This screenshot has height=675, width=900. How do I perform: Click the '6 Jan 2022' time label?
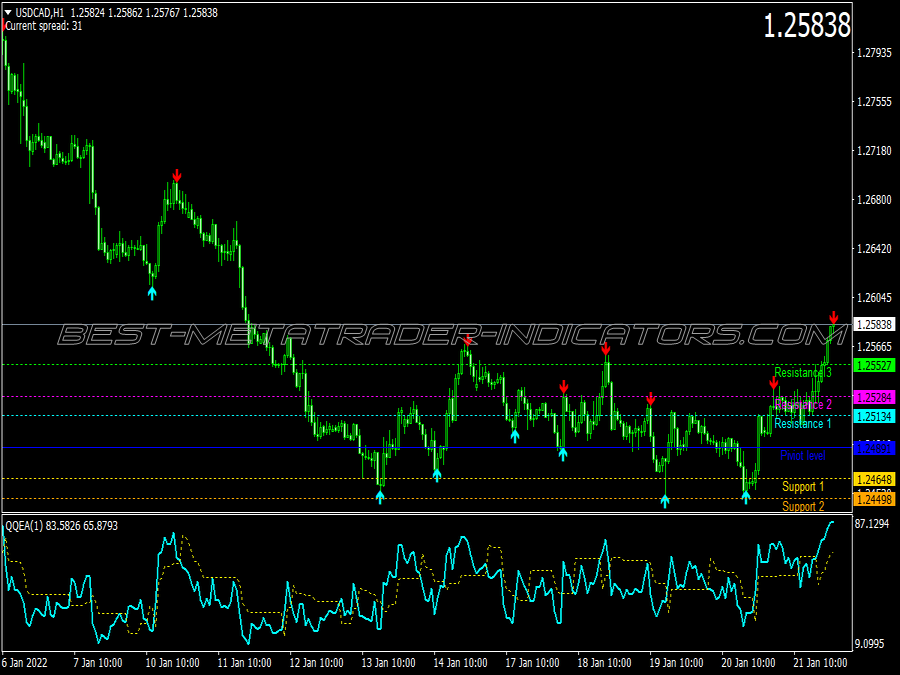[25, 663]
